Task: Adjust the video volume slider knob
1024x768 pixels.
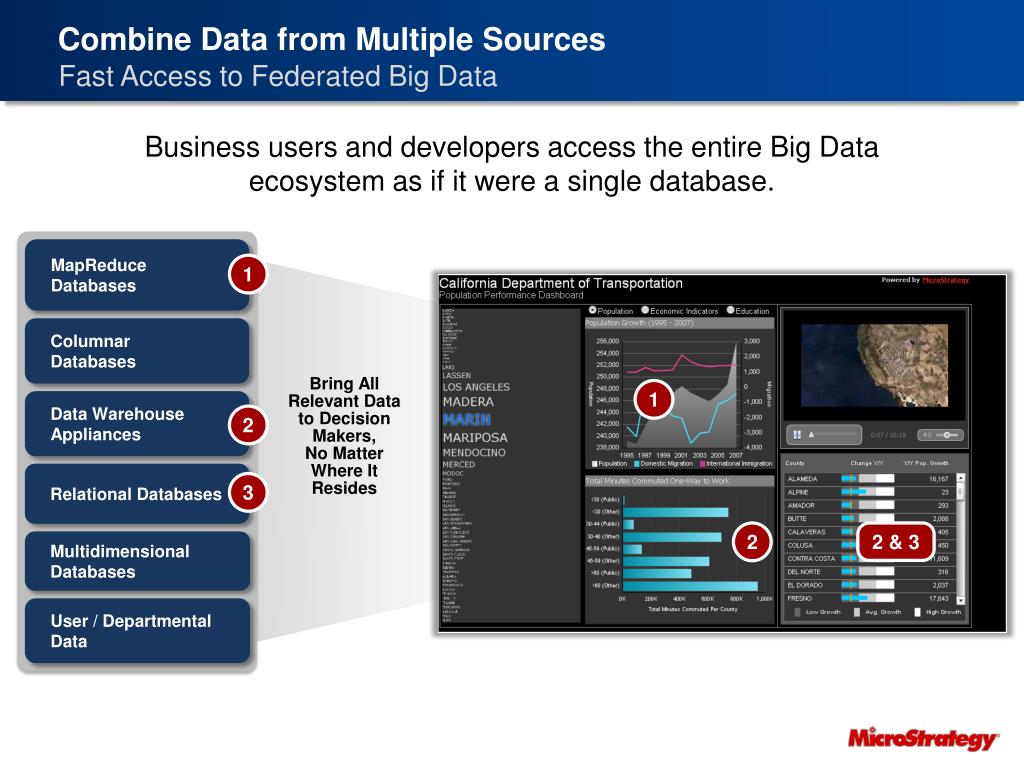Action: (947, 435)
